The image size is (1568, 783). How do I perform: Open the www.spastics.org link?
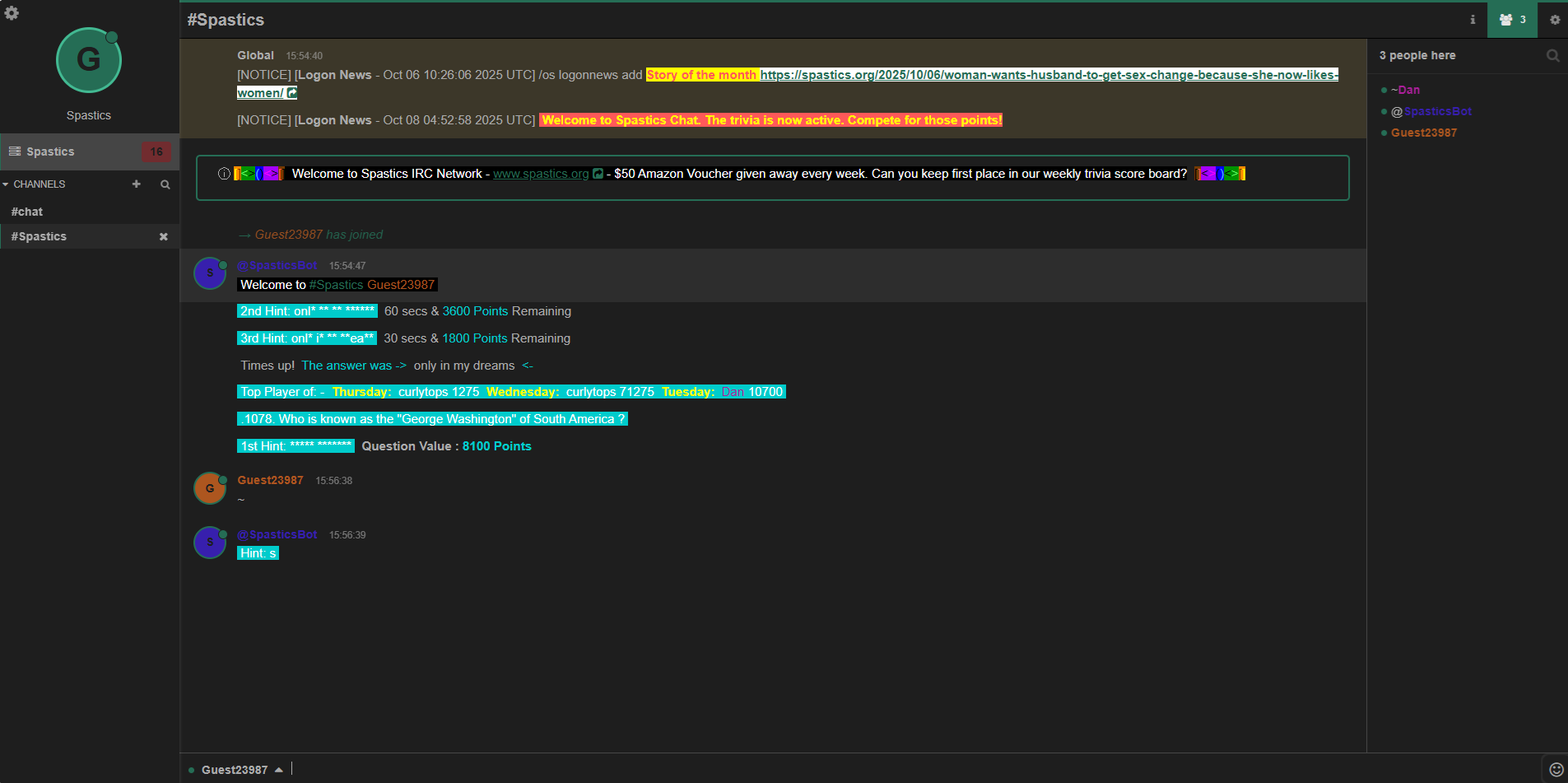[x=541, y=174]
